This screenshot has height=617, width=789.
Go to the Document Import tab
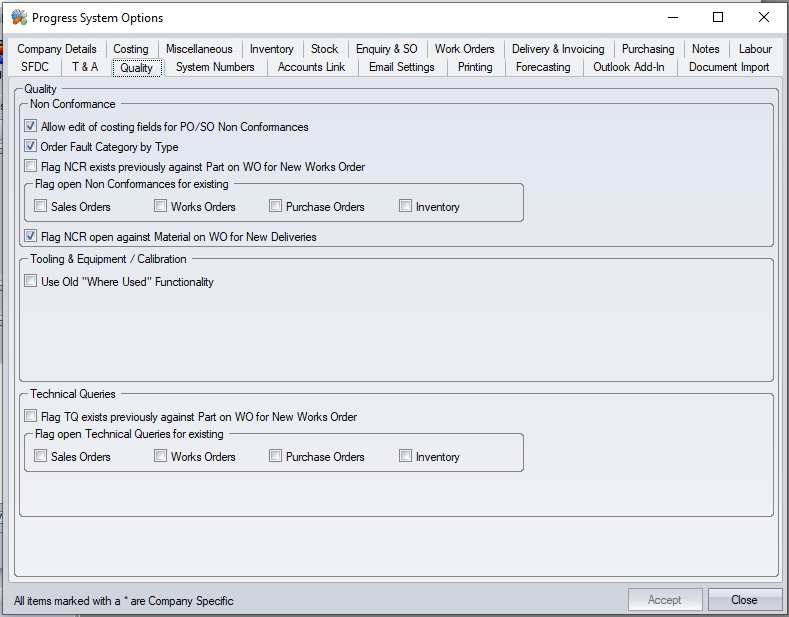click(x=728, y=67)
